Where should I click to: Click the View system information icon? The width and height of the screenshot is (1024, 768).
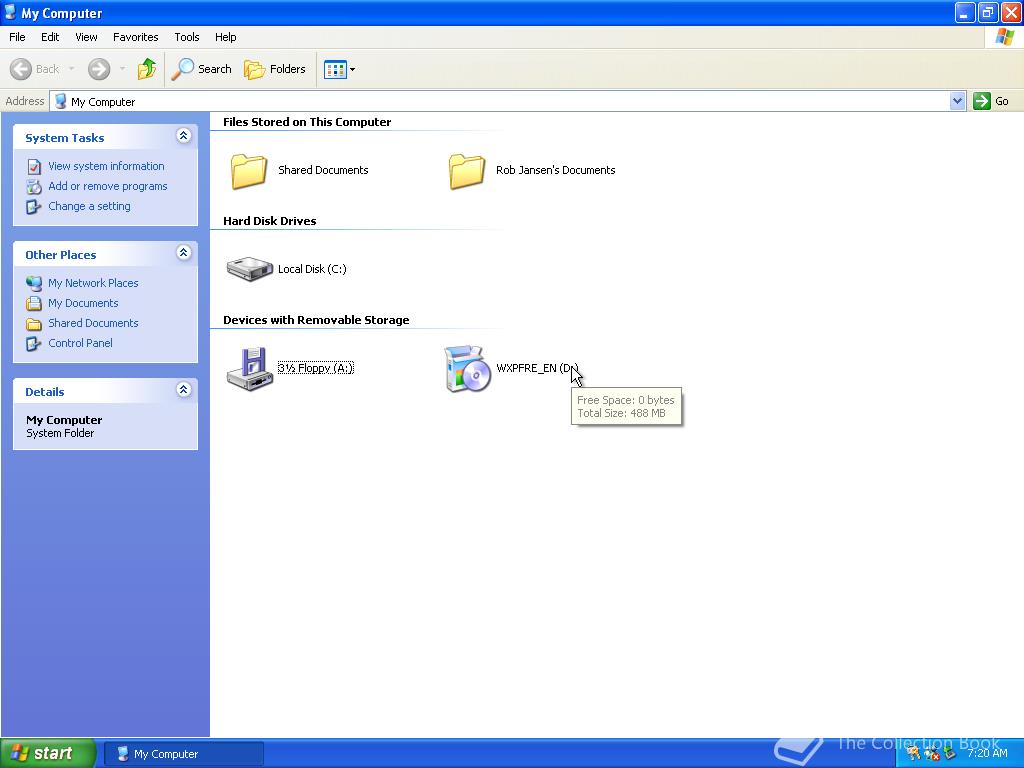click(x=34, y=167)
